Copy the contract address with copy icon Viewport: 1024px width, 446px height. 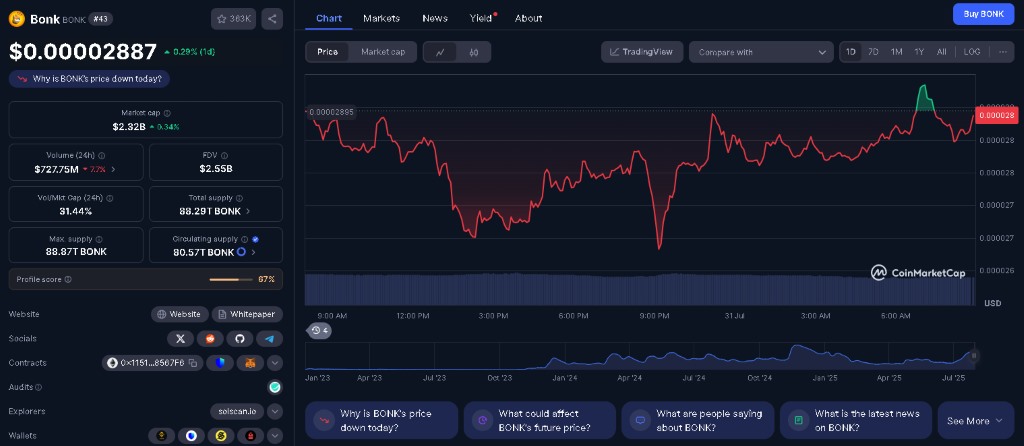(193, 363)
